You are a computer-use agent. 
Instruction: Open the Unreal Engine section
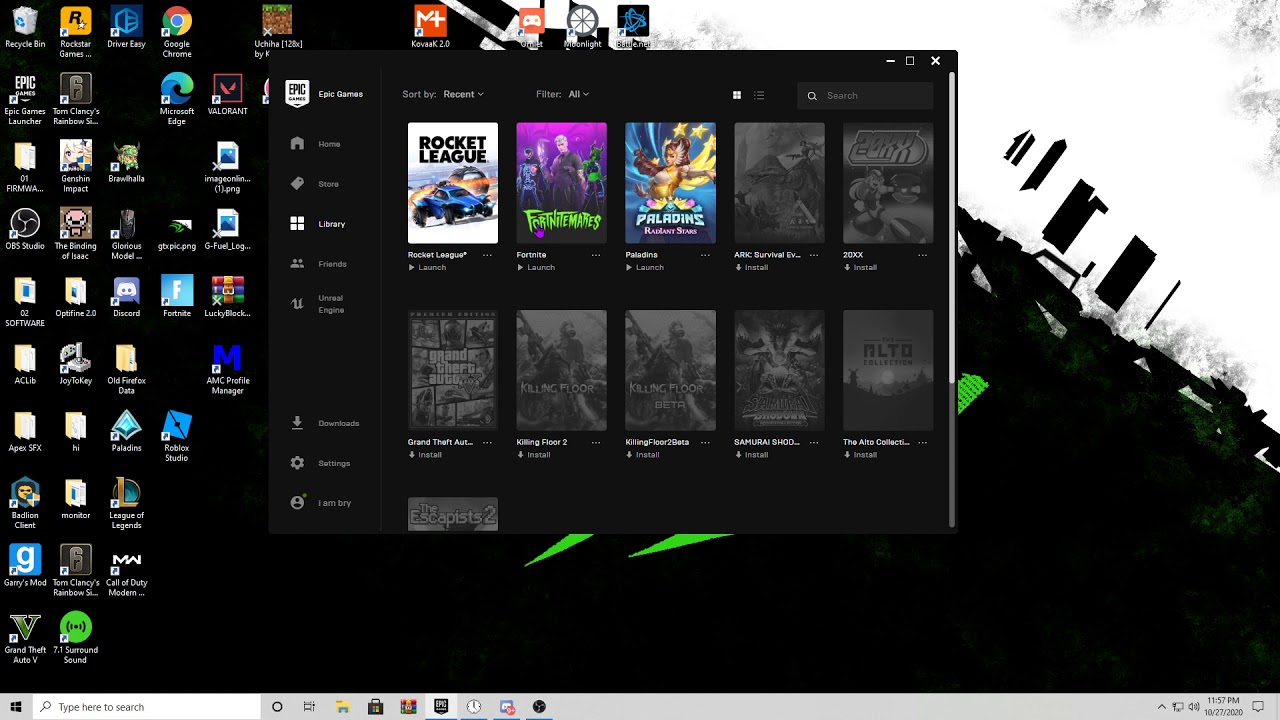[318, 304]
